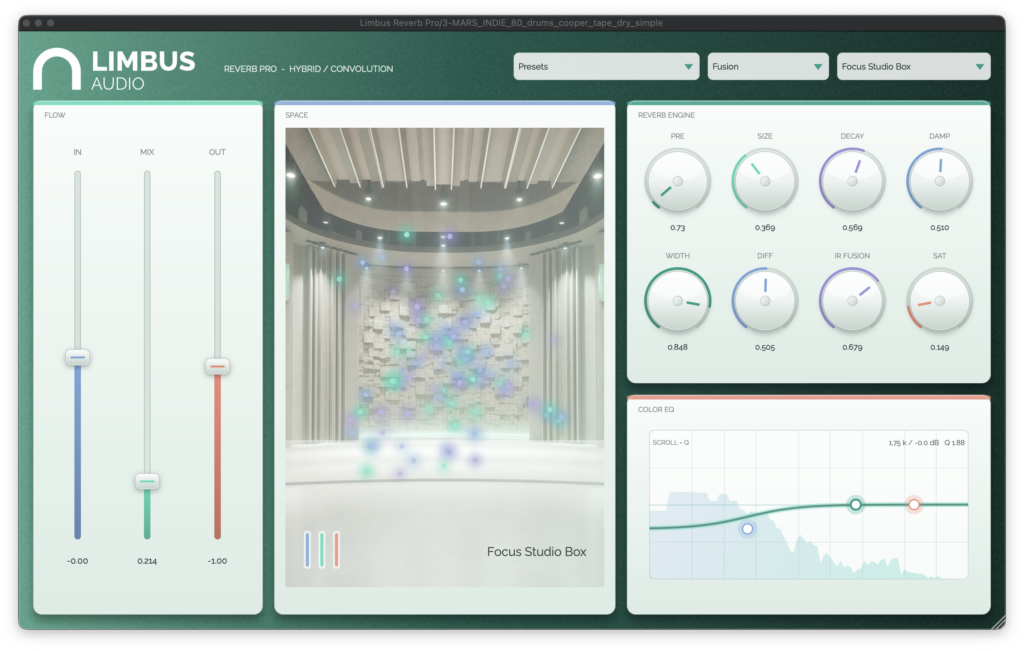Click the DIFF knob
The width and height of the screenshot is (1024, 651).
(765, 300)
